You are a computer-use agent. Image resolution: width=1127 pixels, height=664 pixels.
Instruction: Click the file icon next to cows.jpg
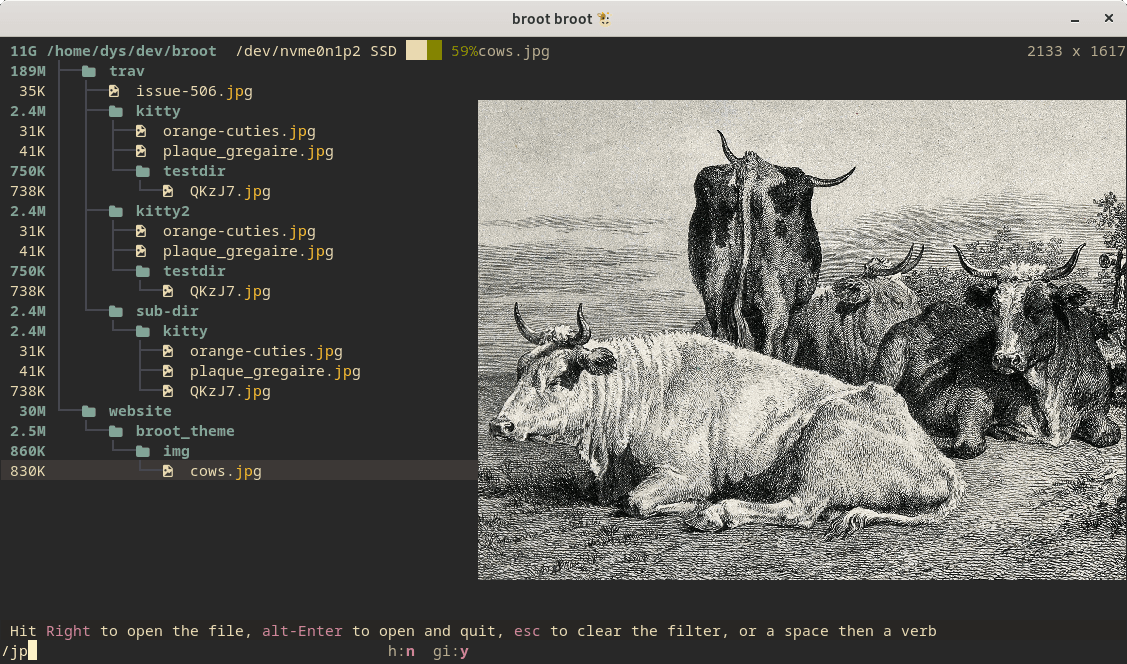click(x=168, y=471)
